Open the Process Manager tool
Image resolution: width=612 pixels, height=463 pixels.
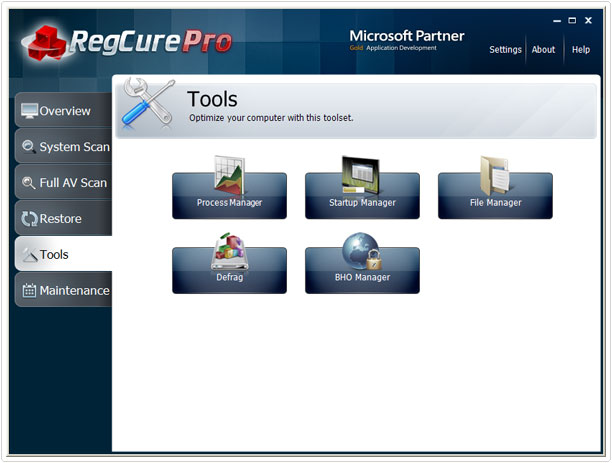229,196
